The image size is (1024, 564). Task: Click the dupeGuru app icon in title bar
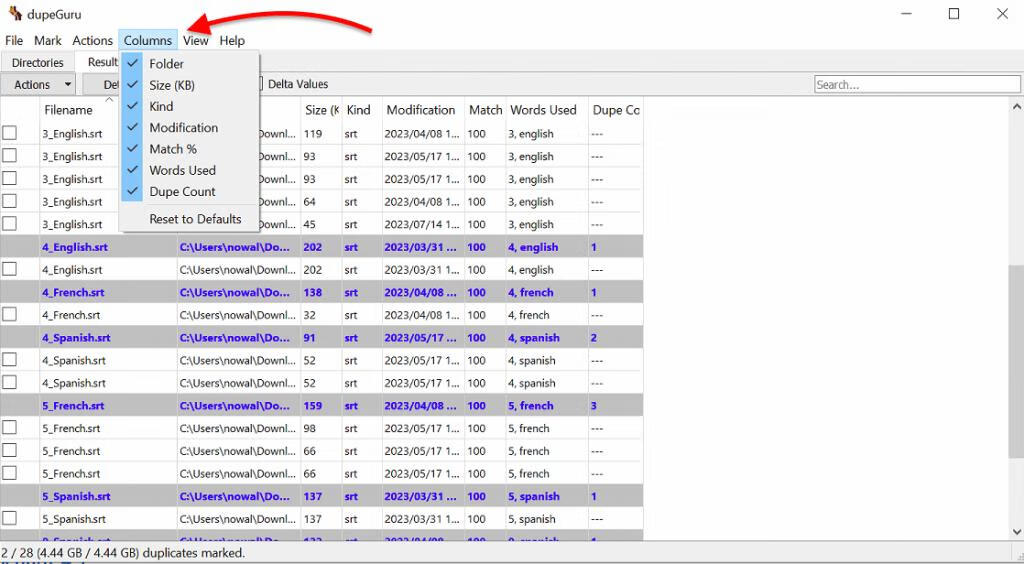pyautogui.click(x=15, y=13)
